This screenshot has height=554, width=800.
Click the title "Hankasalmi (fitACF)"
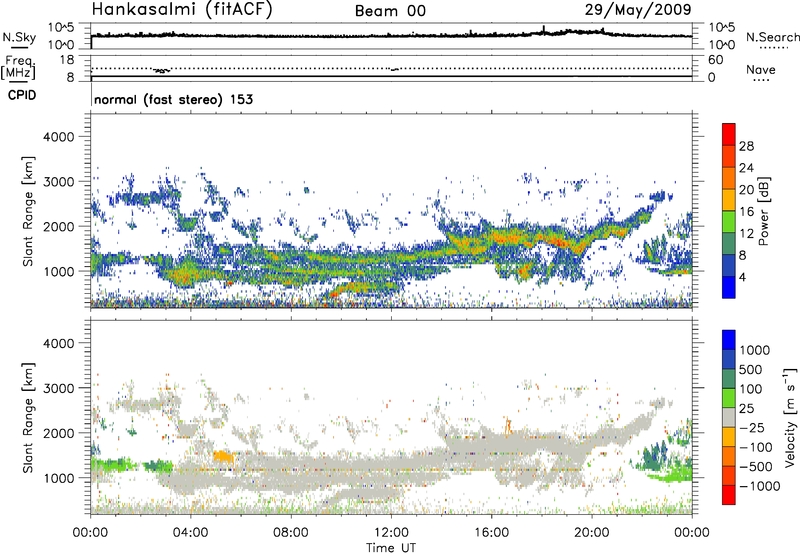[x=182, y=9]
